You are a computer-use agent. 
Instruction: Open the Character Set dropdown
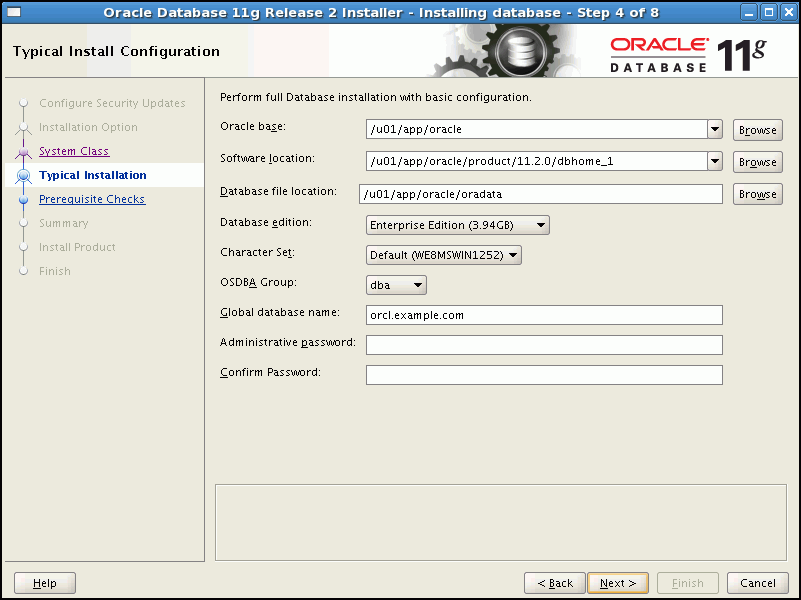[x=444, y=255]
